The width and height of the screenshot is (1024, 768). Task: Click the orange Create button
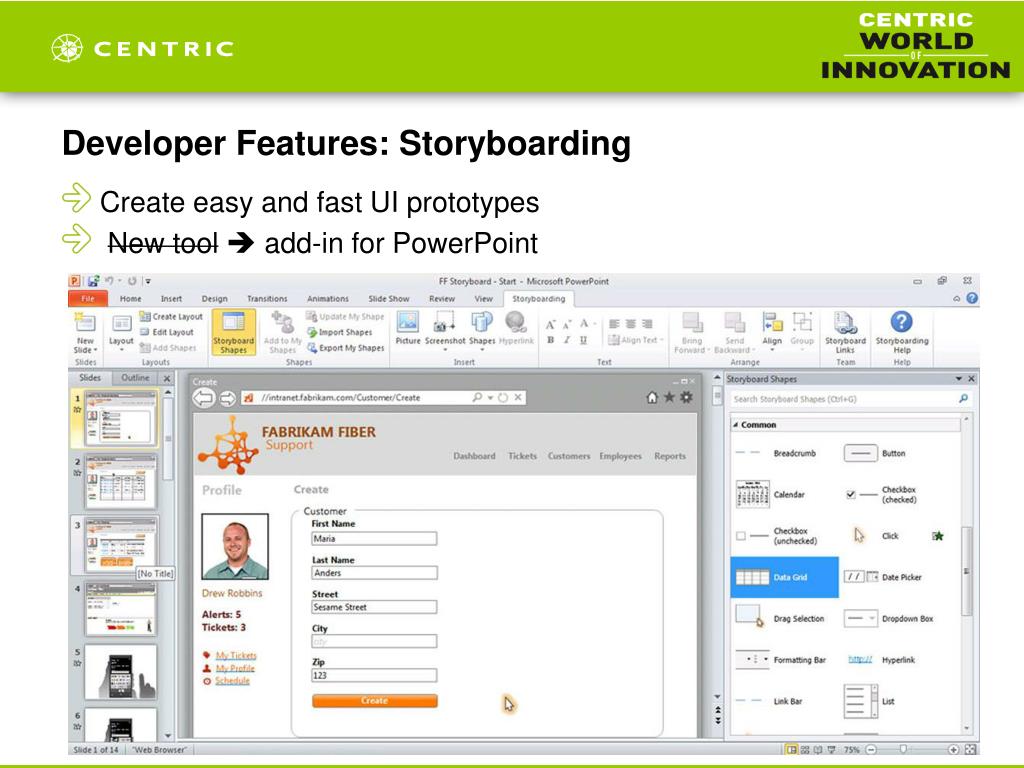pos(375,701)
